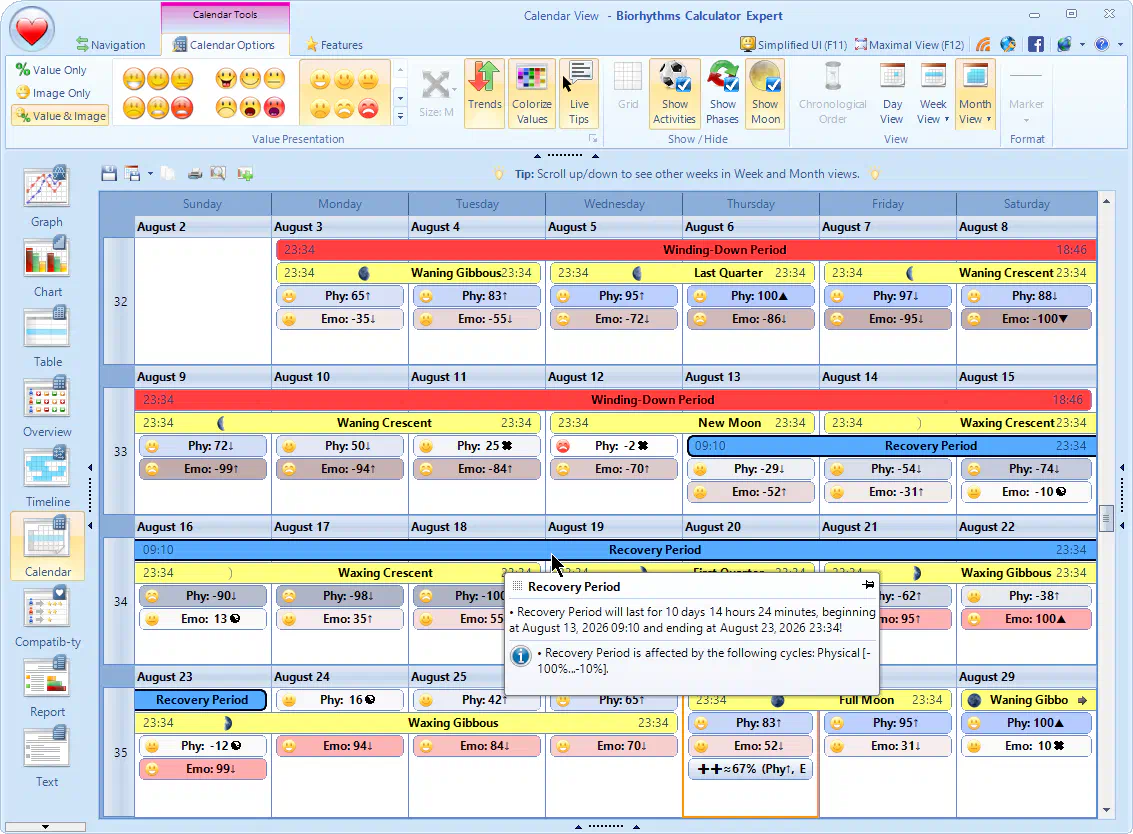Image resolution: width=1133 pixels, height=834 pixels.
Task: Click the RSS feed icon
Action: click(983, 44)
